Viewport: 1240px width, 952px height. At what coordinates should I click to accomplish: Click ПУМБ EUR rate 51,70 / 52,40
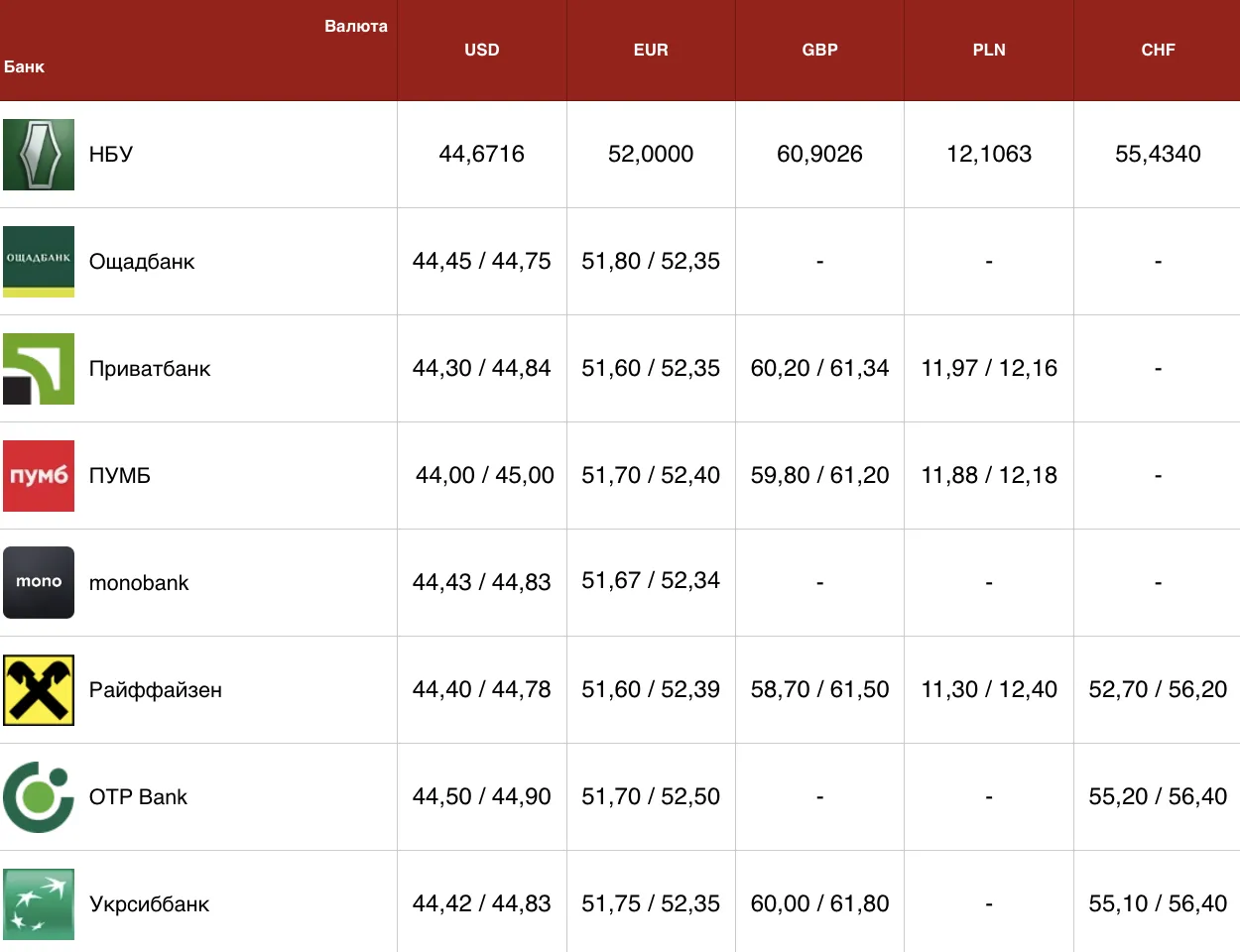click(x=651, y=476)
